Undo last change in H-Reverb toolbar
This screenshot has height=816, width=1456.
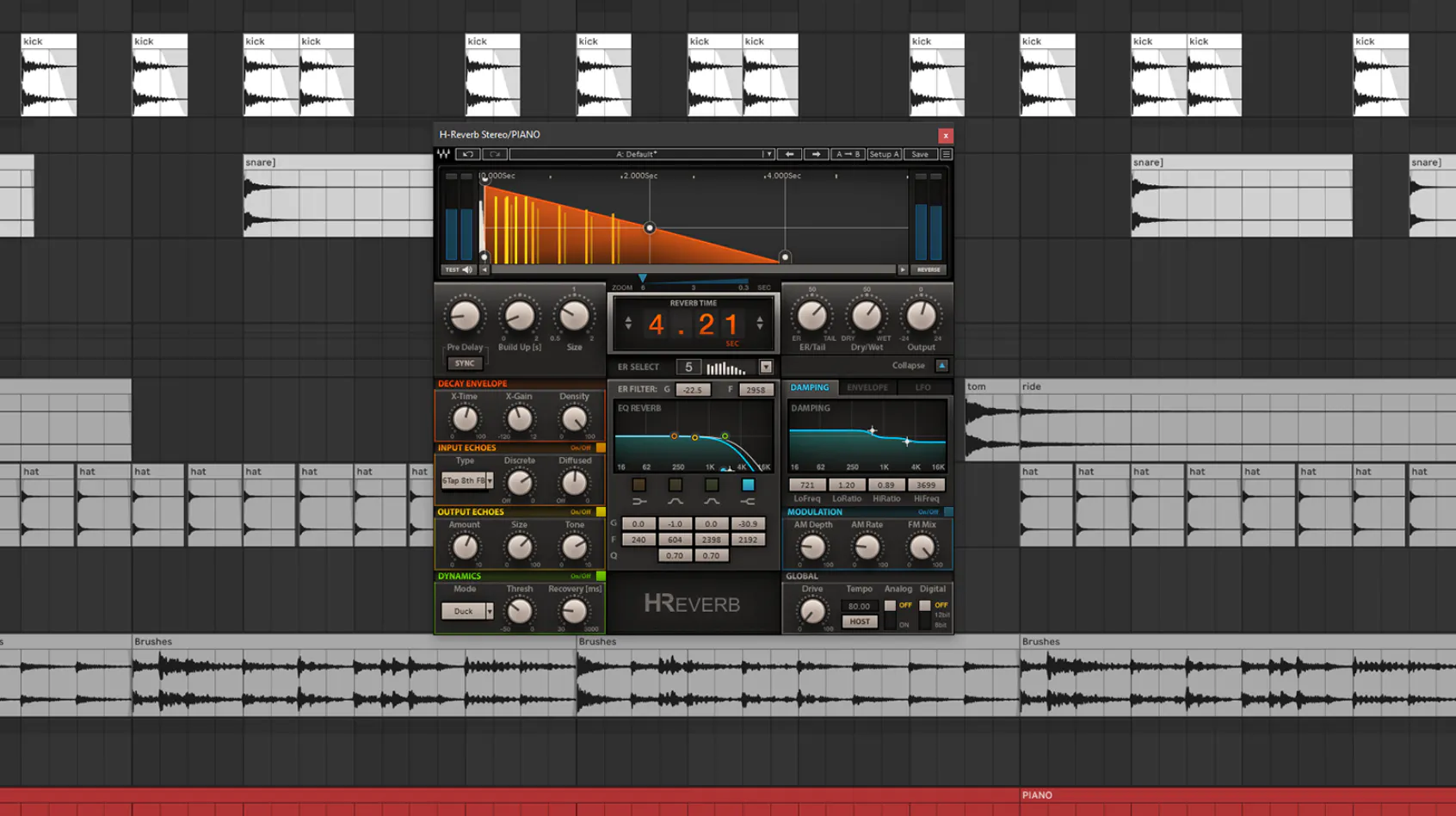(x=467, y=154)
